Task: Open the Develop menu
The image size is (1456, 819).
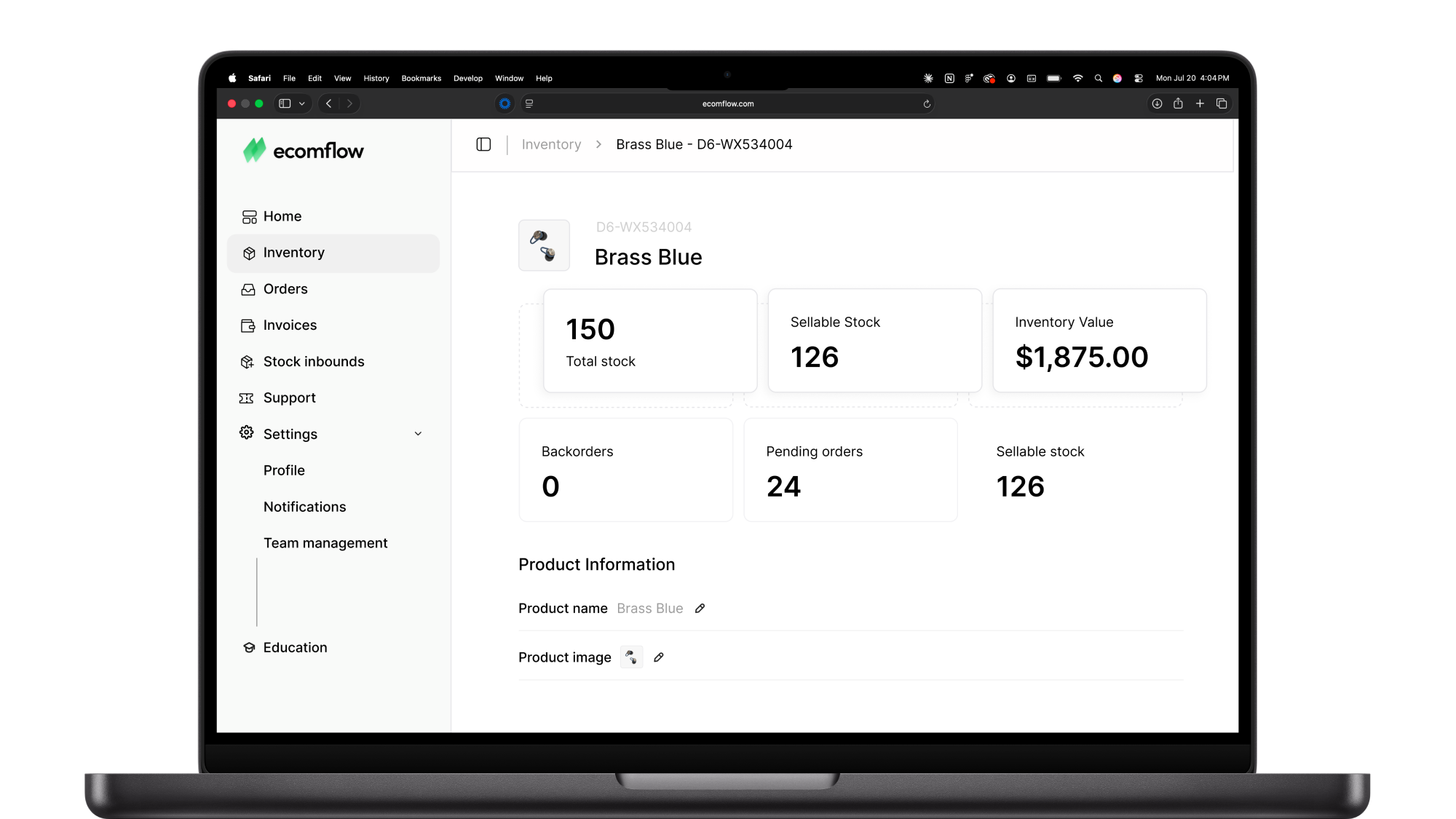Action: point(468,78)
